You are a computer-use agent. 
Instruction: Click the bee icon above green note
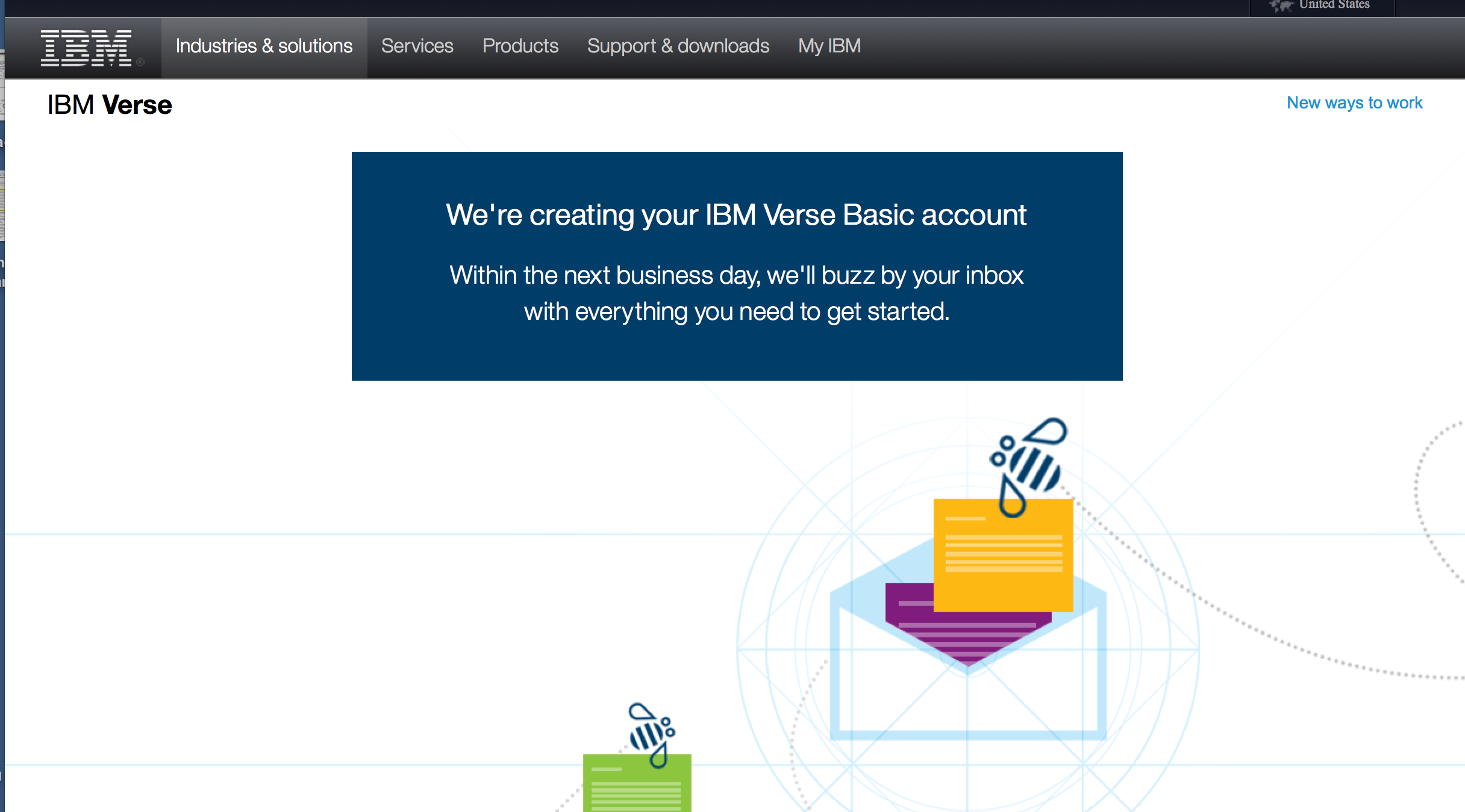652,735
